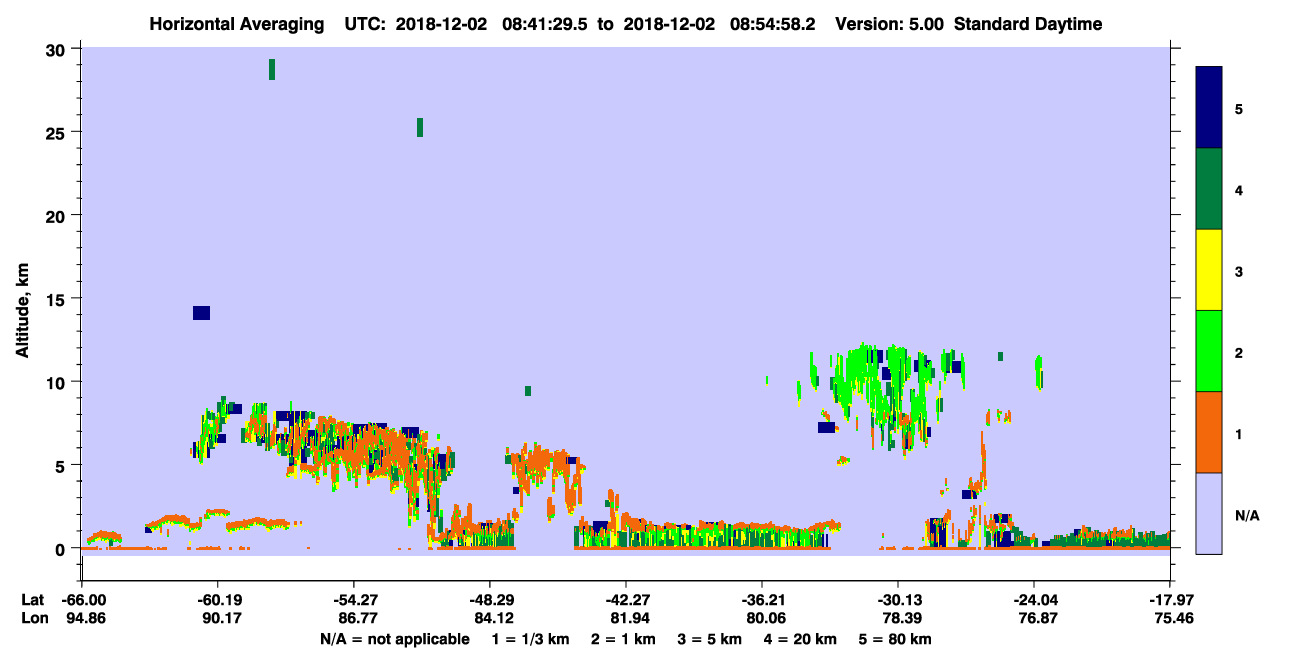Click the legend text "N/A = not applicable"
The height and width of the screenshot is (667, 1300).
pos(394,639)
